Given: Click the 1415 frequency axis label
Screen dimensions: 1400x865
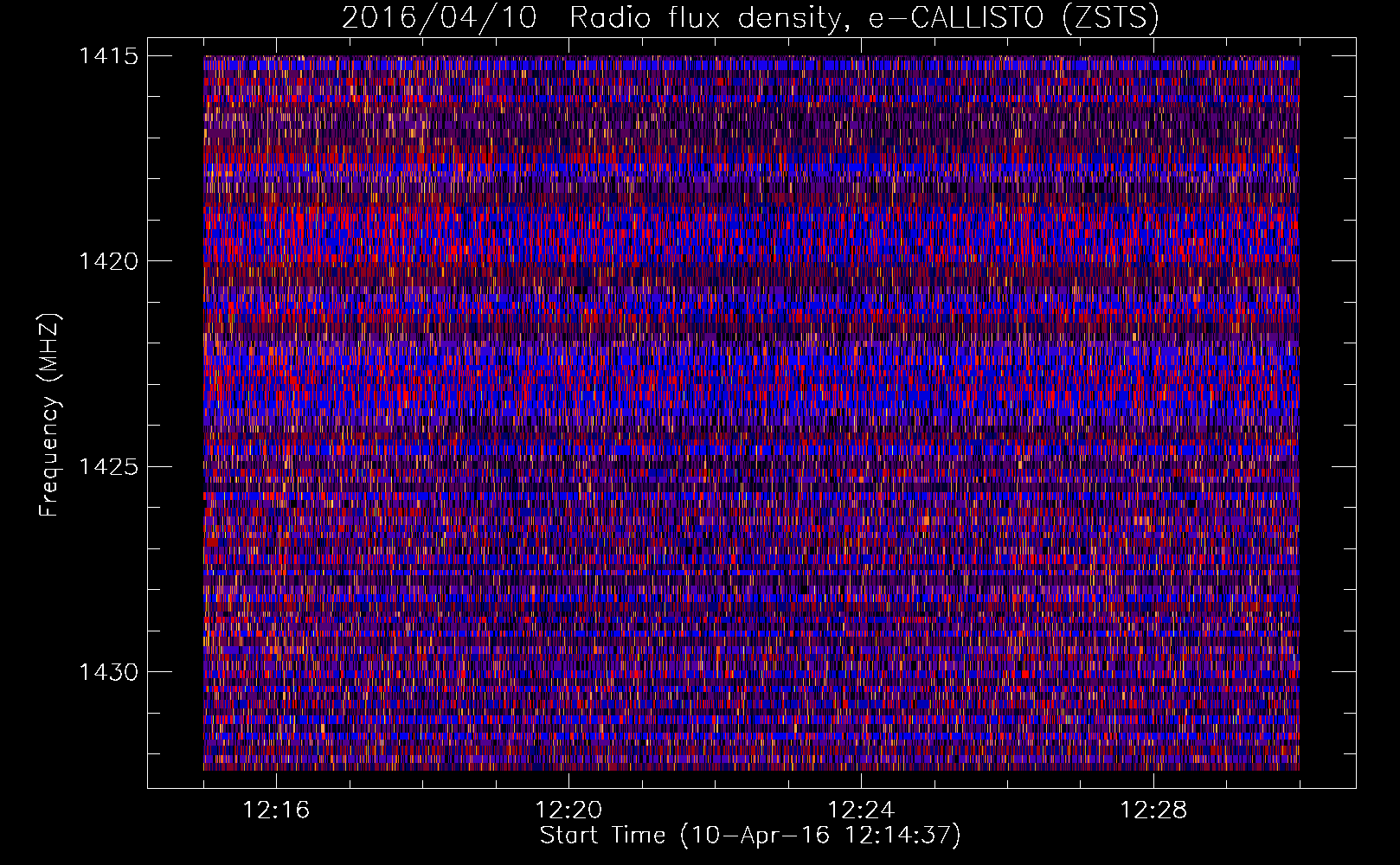Looking at the screenshot, I should pos(108,56).
